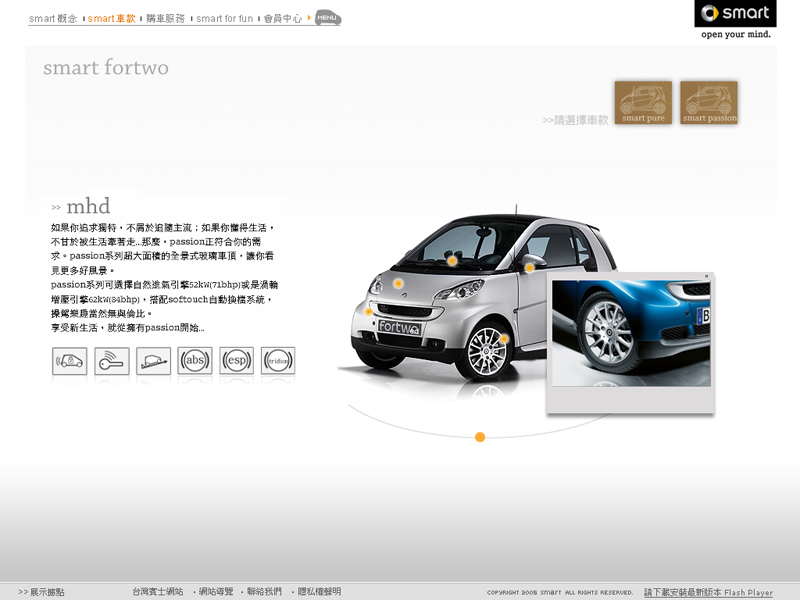
Task: Click the MENU car icon in navigation
Action: pos(328,18)
